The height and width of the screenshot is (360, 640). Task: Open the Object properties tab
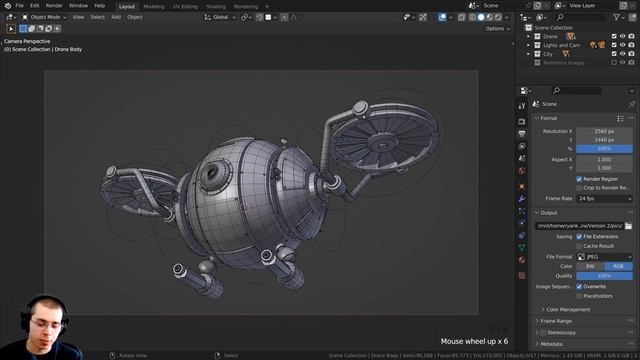pyautogui.click(x=522, y=186)
